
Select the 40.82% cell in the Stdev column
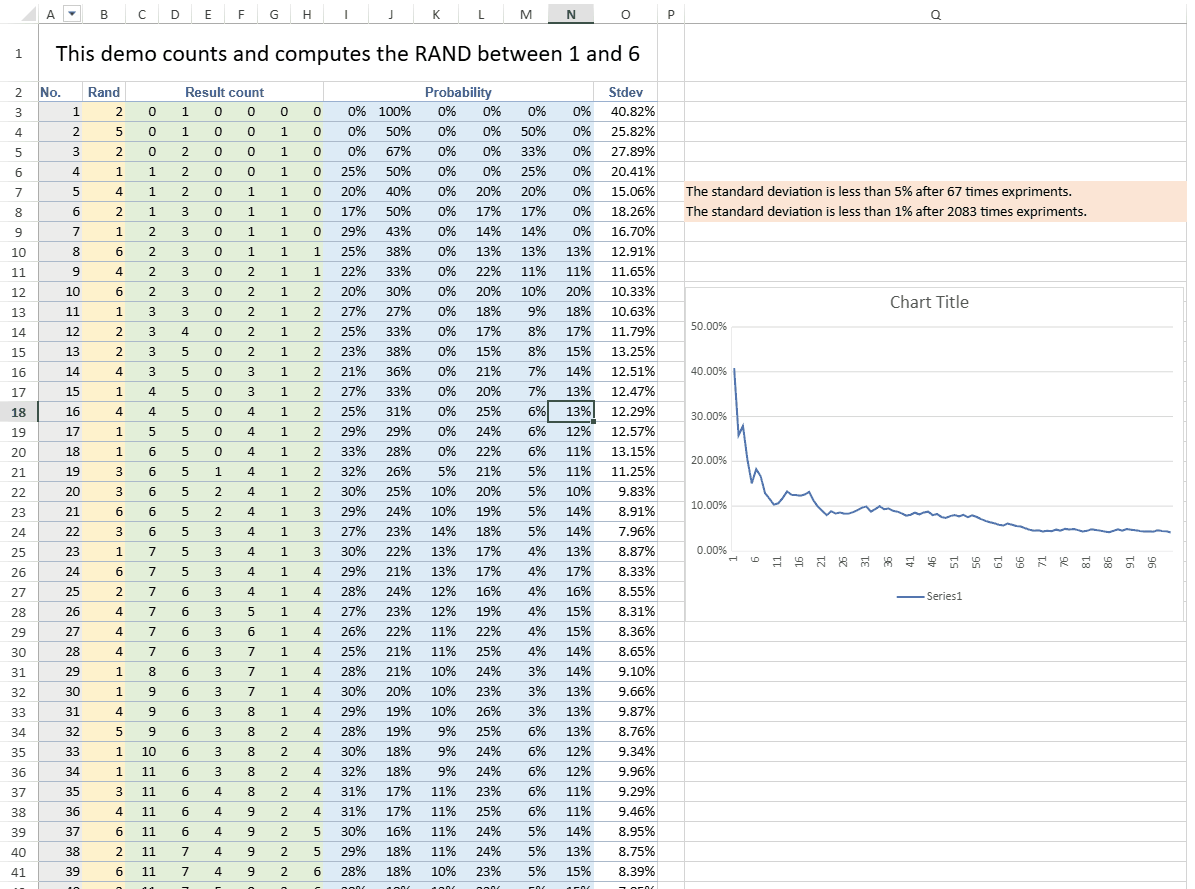[x=633, y=111]
